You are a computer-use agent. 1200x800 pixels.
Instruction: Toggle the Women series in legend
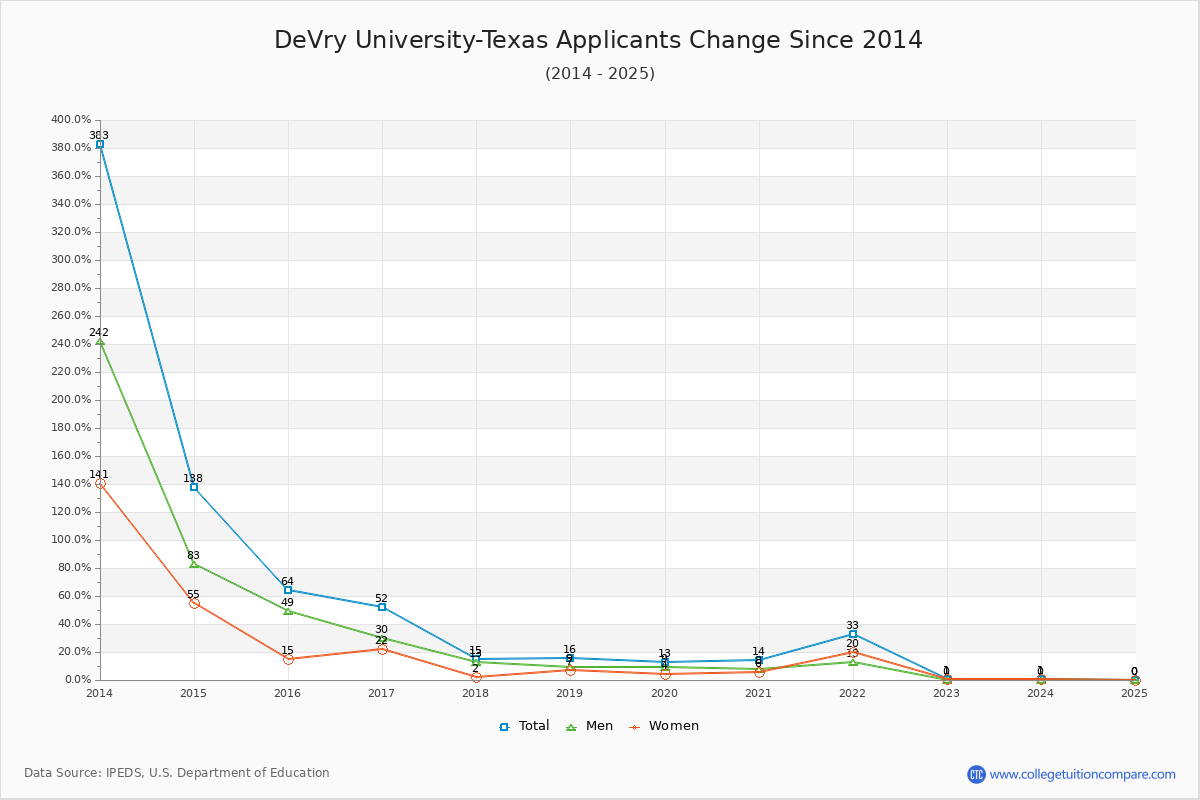point(663,726)
